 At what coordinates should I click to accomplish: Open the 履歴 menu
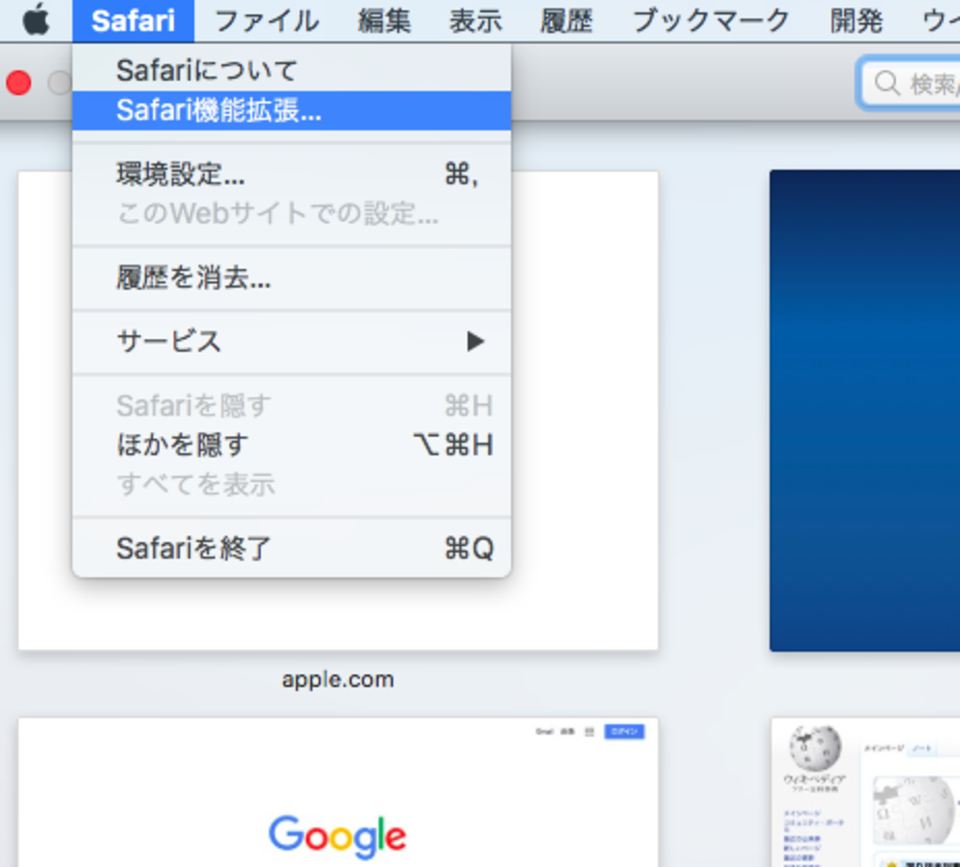566,18
